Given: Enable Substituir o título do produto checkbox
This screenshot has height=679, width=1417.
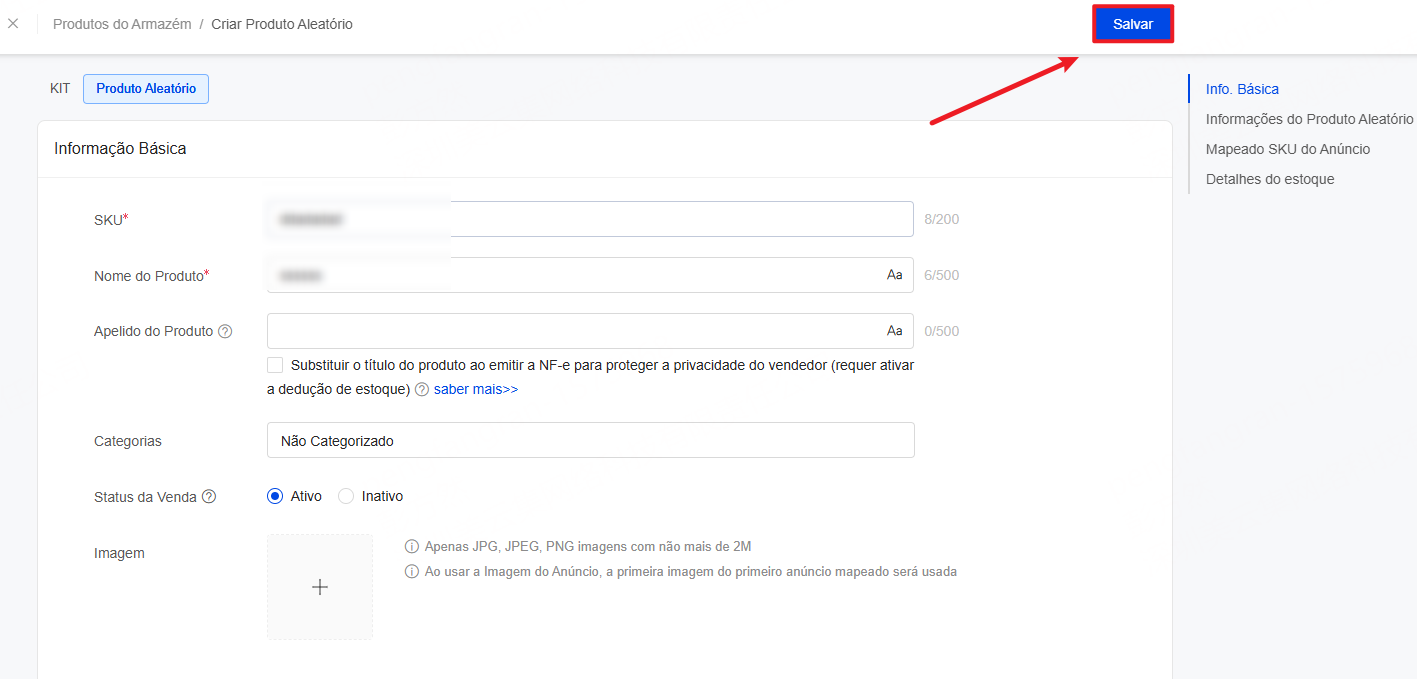Looking at the screenshot, I should [x=275, y=365].
